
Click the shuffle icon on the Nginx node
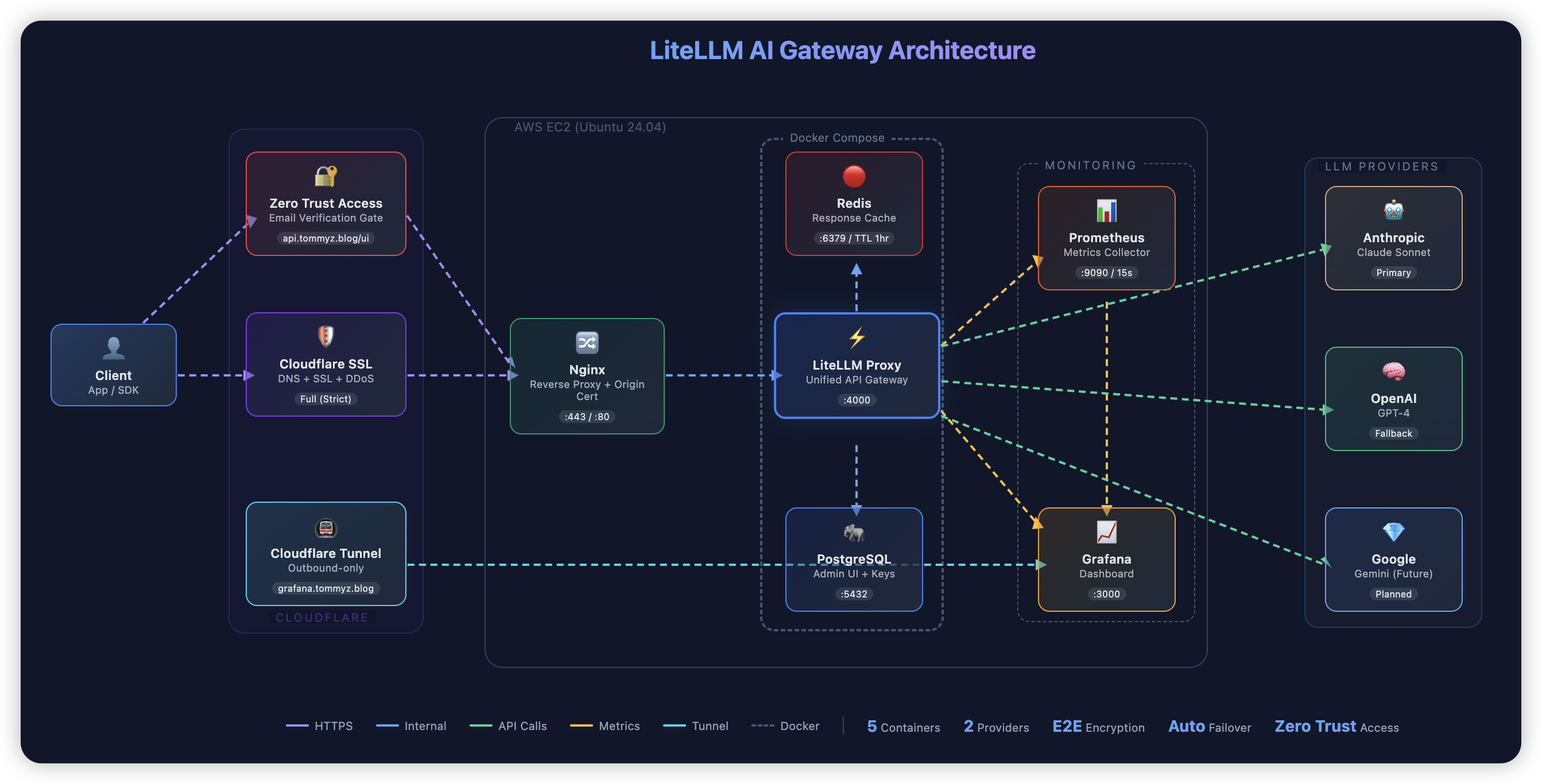pyautogui.click(x=587, y=342)
